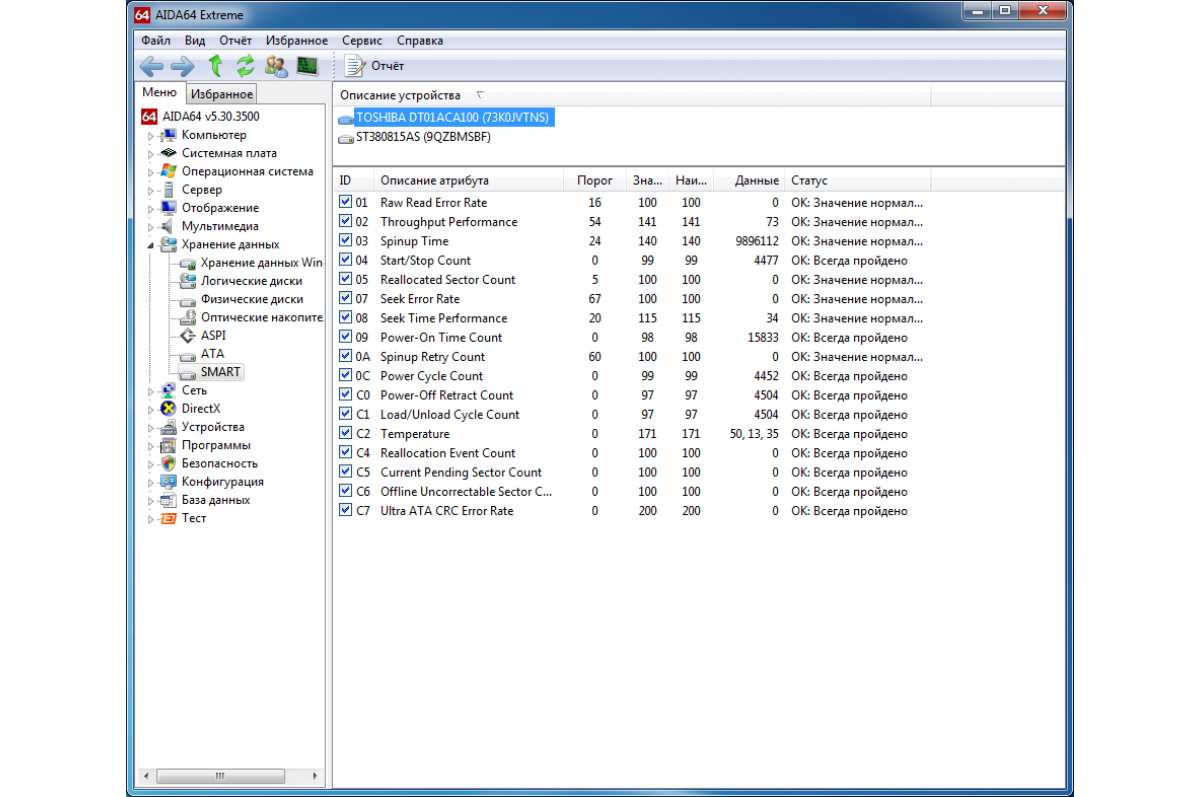Screen dimensions: 1200x797
Task: Open the Справка menu
Action: [x=420, y=41]
